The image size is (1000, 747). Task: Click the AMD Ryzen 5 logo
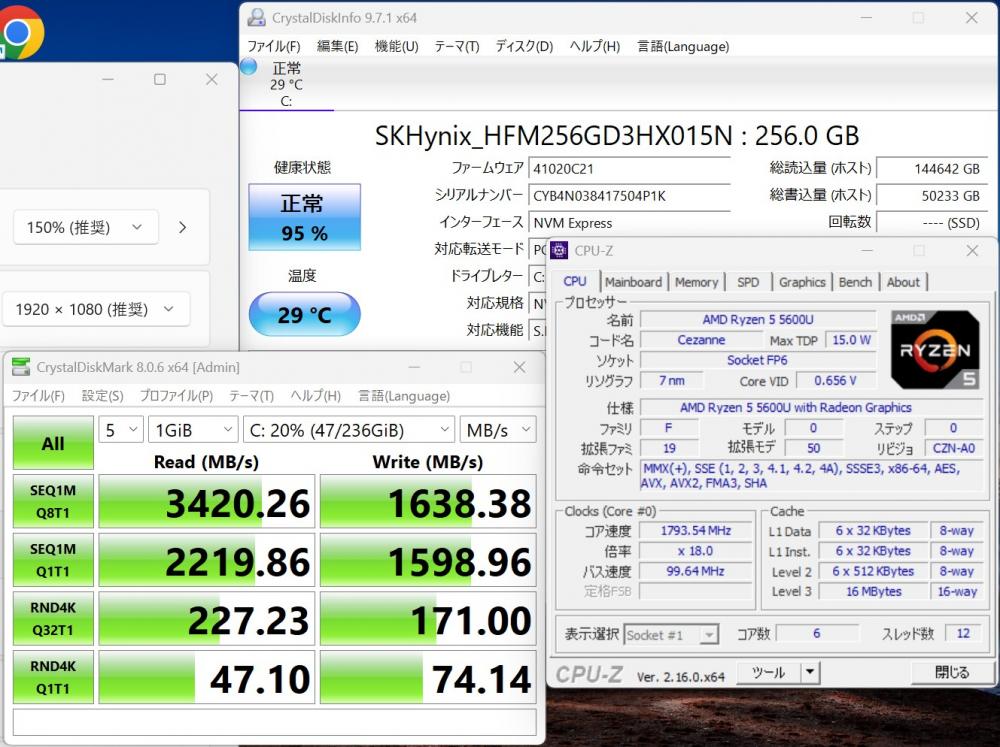click(x=934, y=350)
